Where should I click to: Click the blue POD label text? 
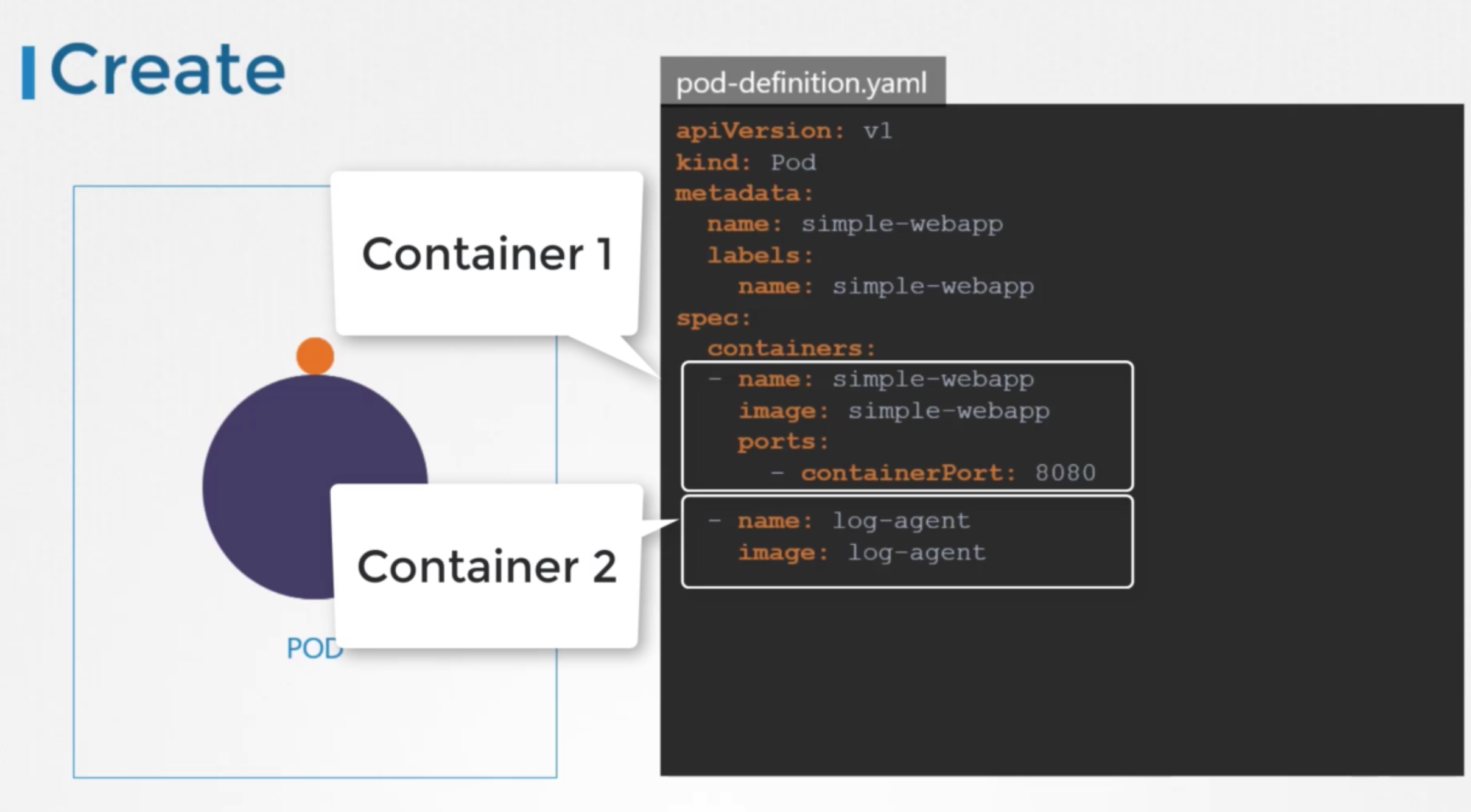(311, 648)
